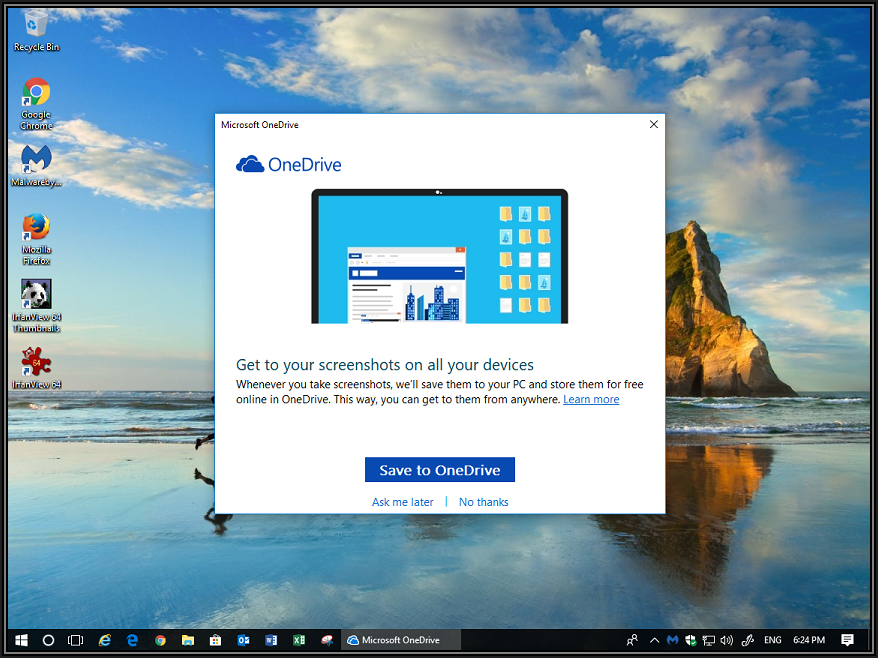Click Malwarebytes tray icon
The width and height of the screenshot is (878, 658).
(x=672, y=640)
